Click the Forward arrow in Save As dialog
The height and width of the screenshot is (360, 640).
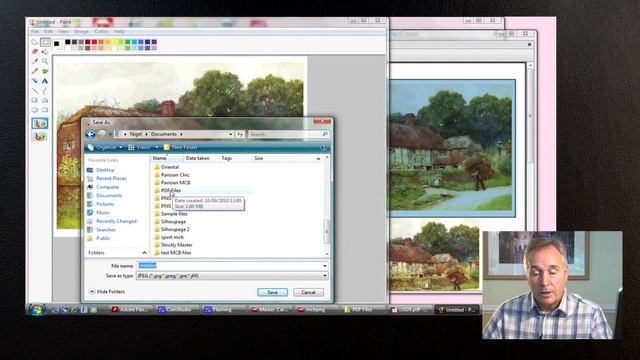click(x=102, y=134)
